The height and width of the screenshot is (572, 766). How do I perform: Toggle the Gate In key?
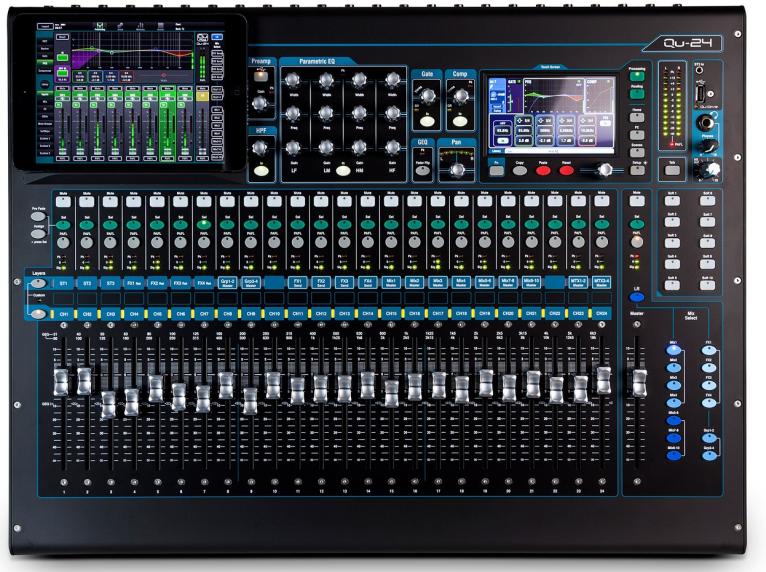tap(426, 121)
